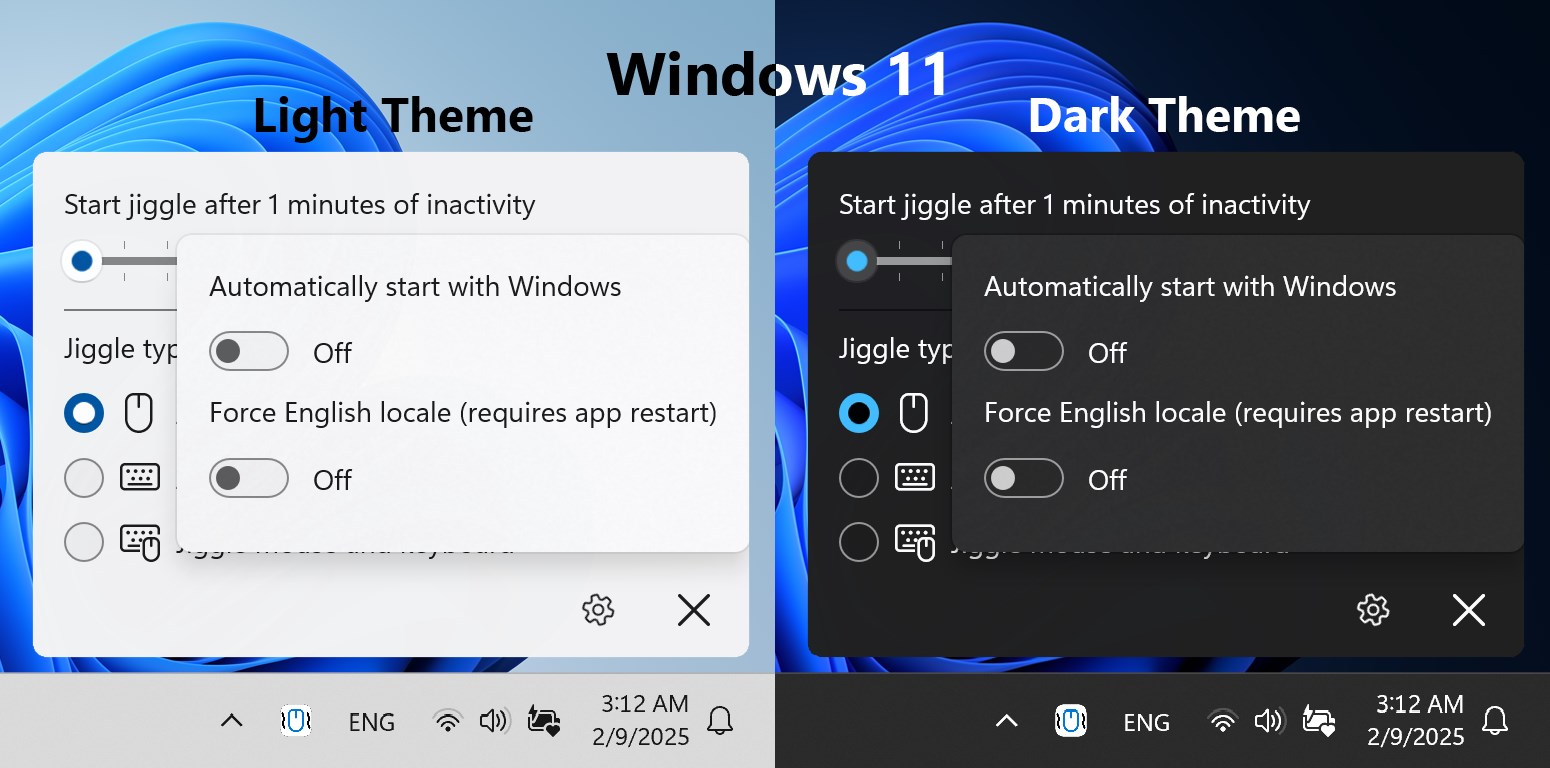Select the keyboard jiggle radio button in dark theme

pyautogui.click(x=859, y=478)
